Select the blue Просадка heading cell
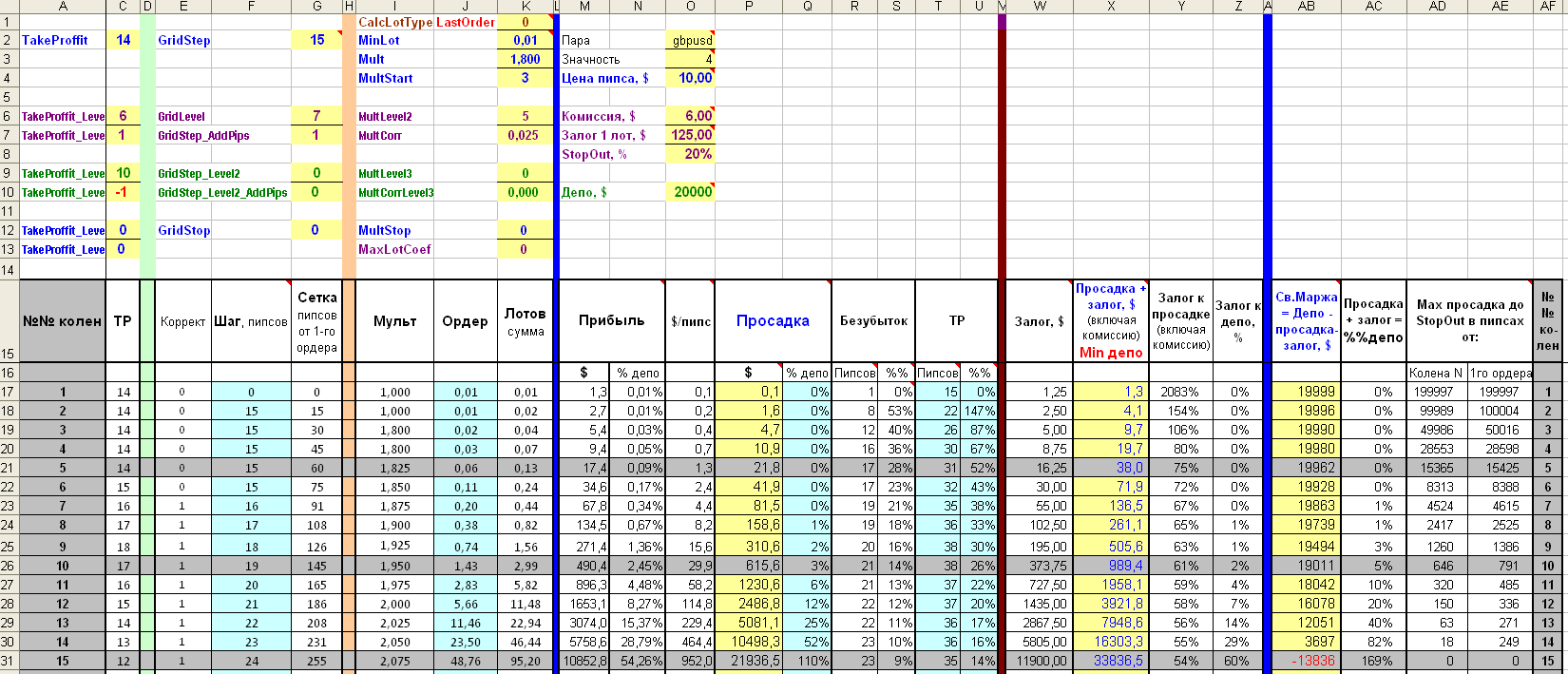This screenshot has width=1568, height=674. click(773, 320)
